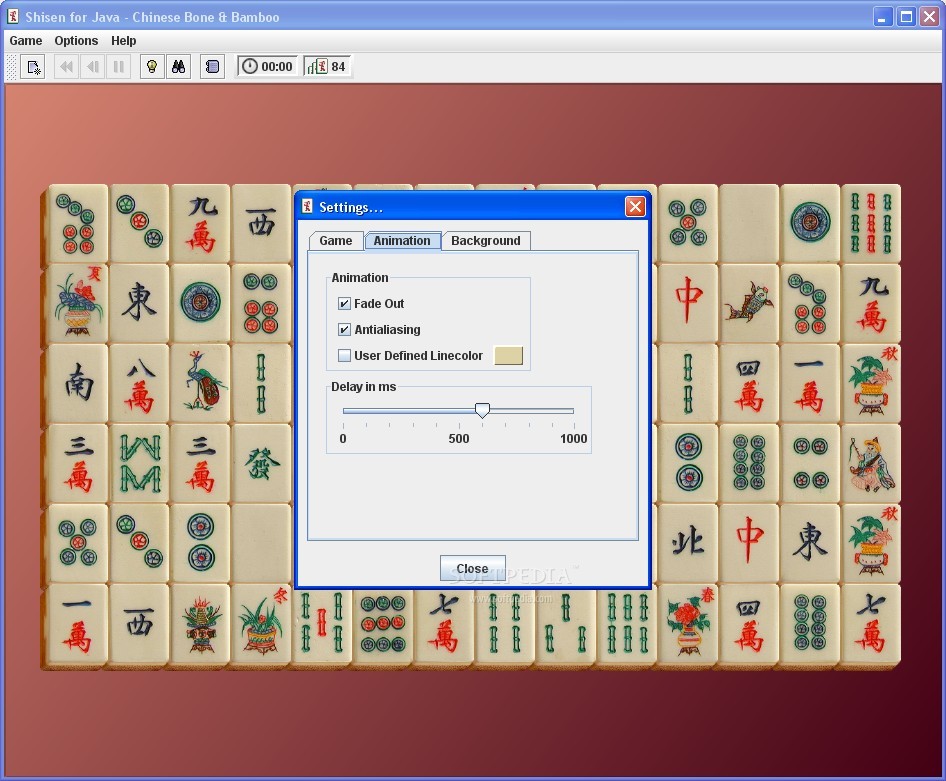The image size is (946, 781).
Task: Switch to the Game tab in Settings
Action: [x=335, y=241]
